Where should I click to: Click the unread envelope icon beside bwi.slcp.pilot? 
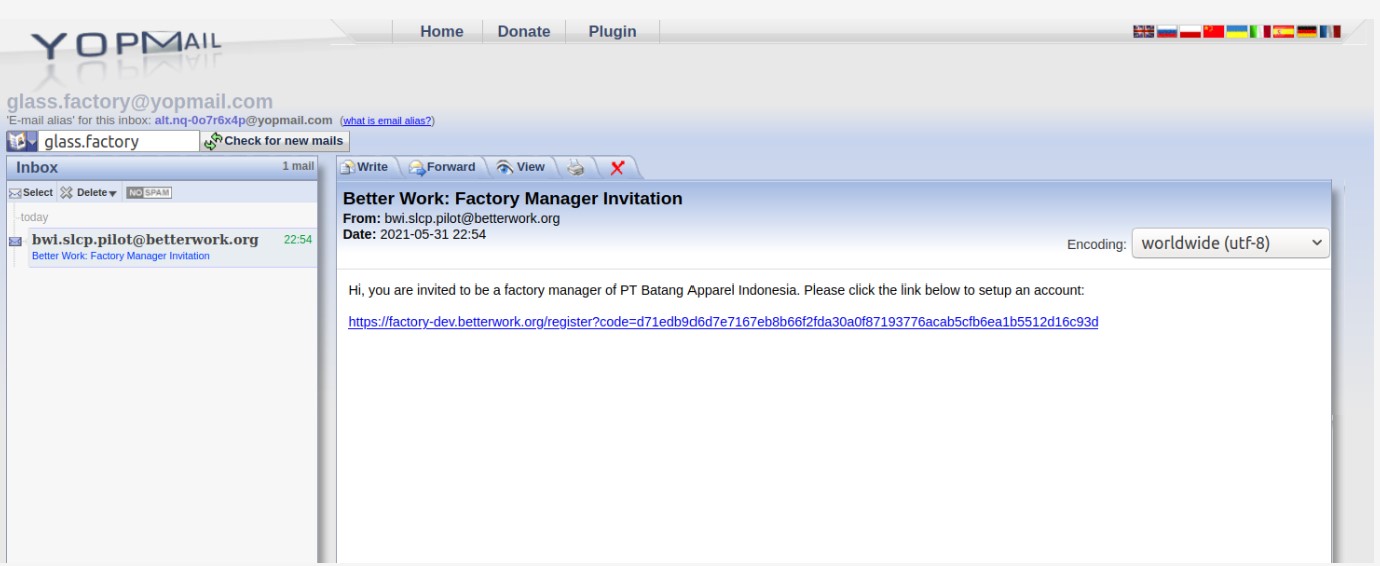(x=15, y=241)
